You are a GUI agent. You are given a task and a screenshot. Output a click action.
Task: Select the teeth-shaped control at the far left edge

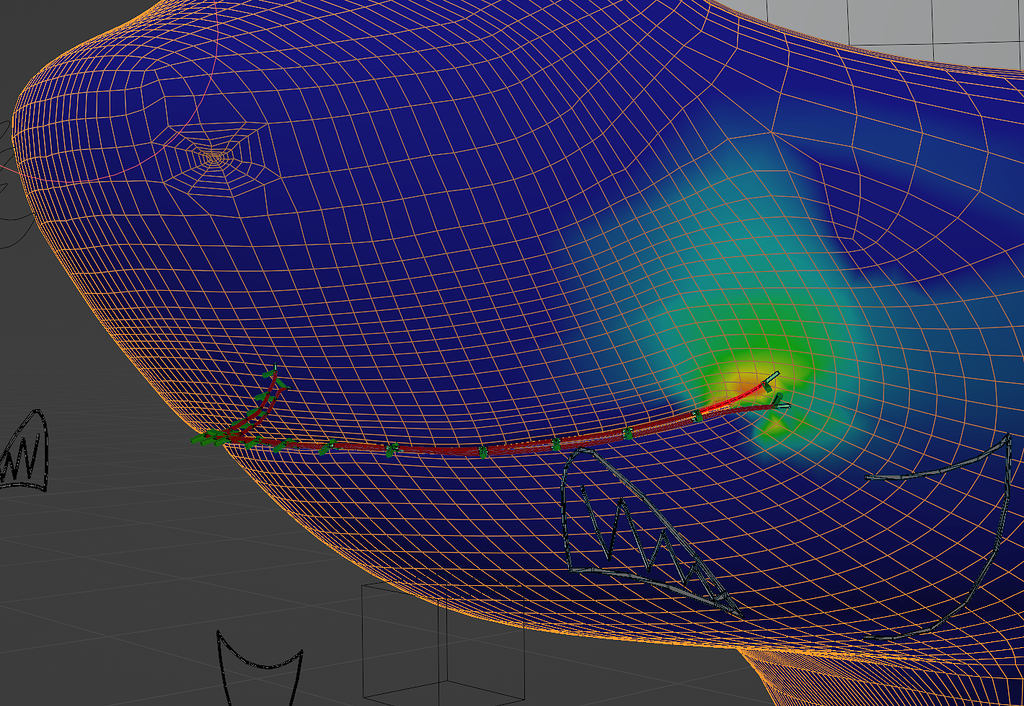(24, 451)
